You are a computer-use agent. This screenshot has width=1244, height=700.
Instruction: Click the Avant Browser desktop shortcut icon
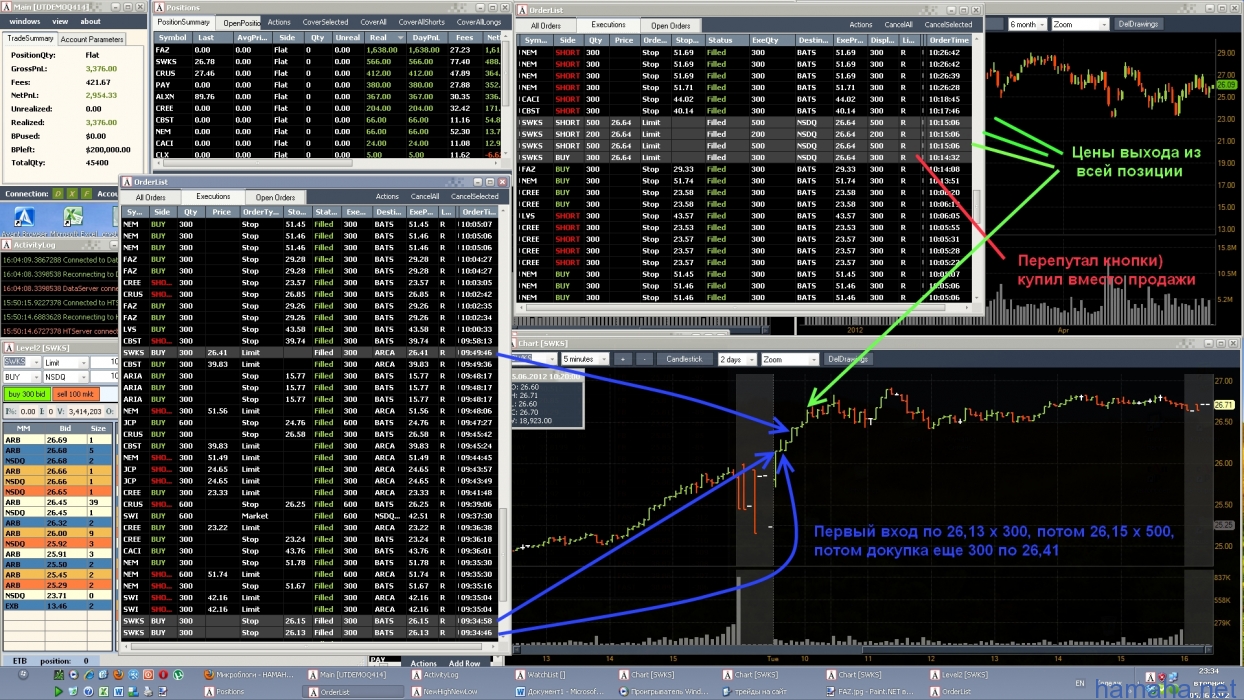(24, 218)
